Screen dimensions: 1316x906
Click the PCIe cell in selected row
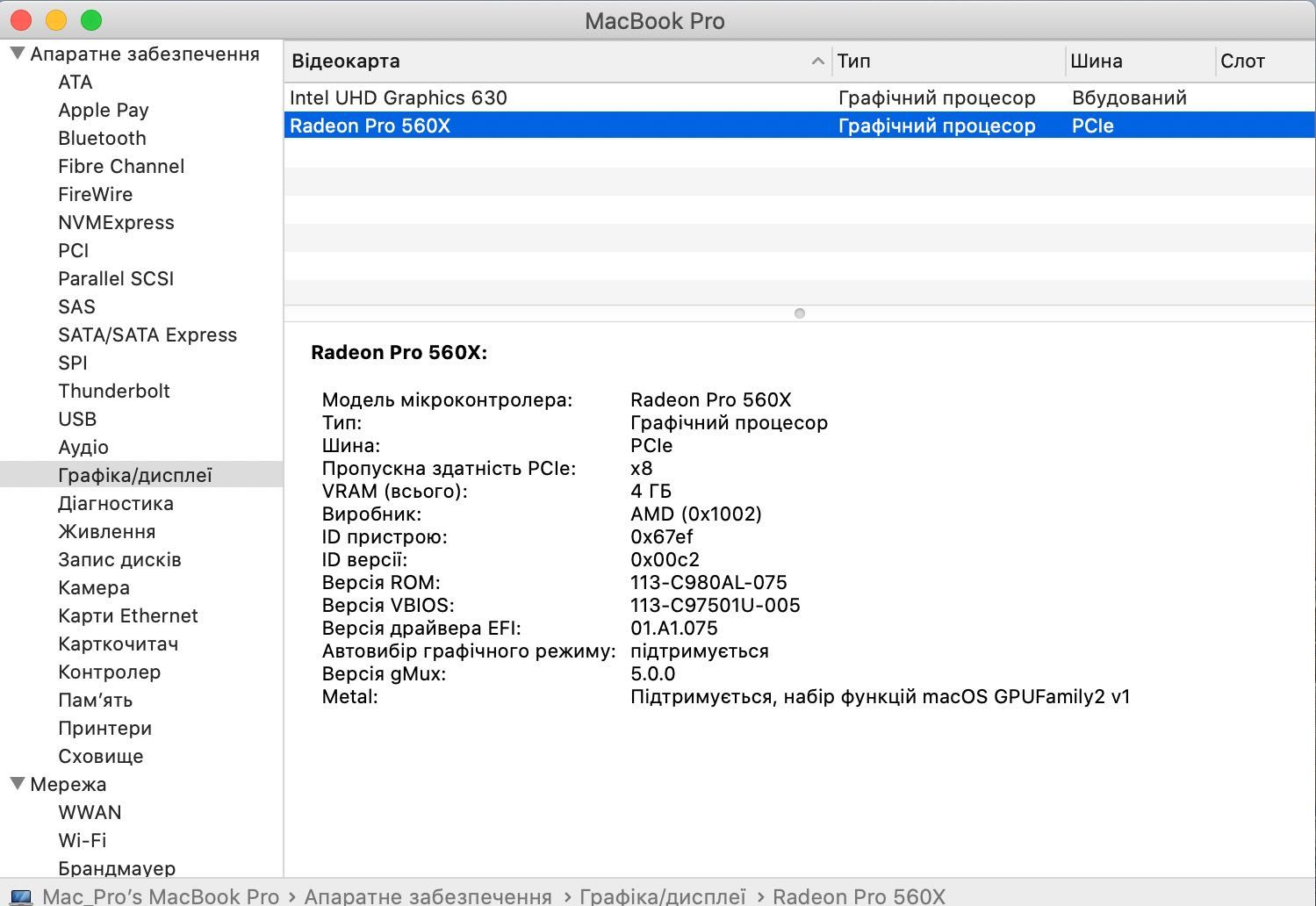tap(1092, 126)
